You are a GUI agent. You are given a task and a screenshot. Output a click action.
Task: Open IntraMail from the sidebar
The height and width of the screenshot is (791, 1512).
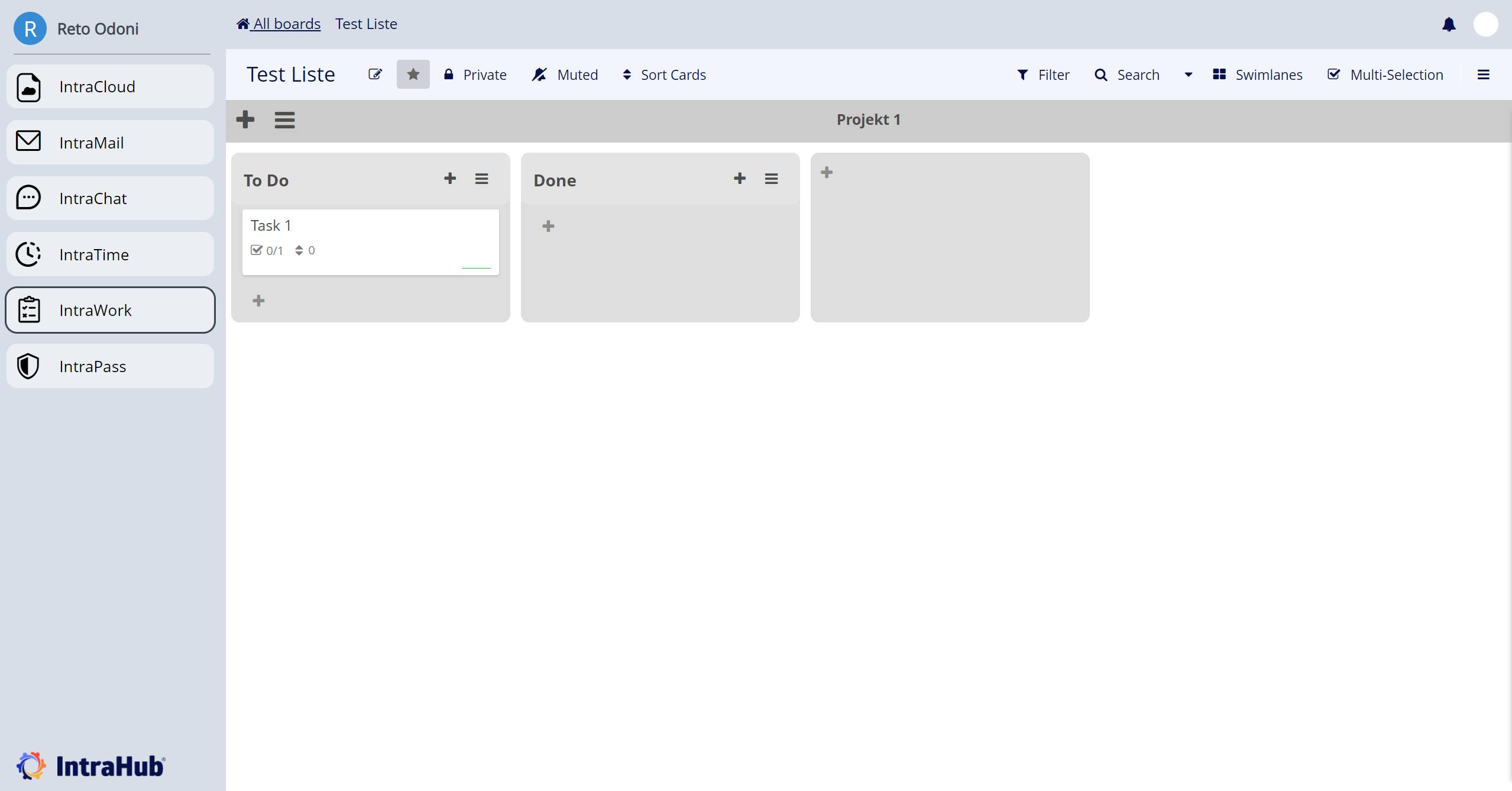[x=109, y=142]
